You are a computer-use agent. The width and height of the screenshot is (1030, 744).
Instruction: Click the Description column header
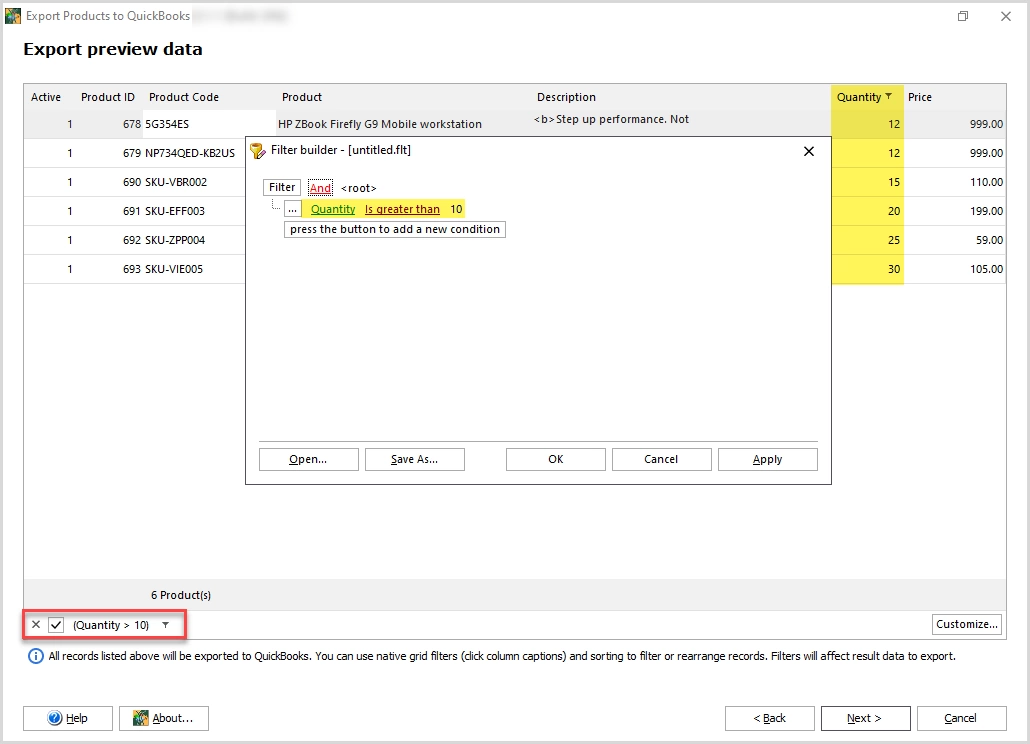pos(566,97)
